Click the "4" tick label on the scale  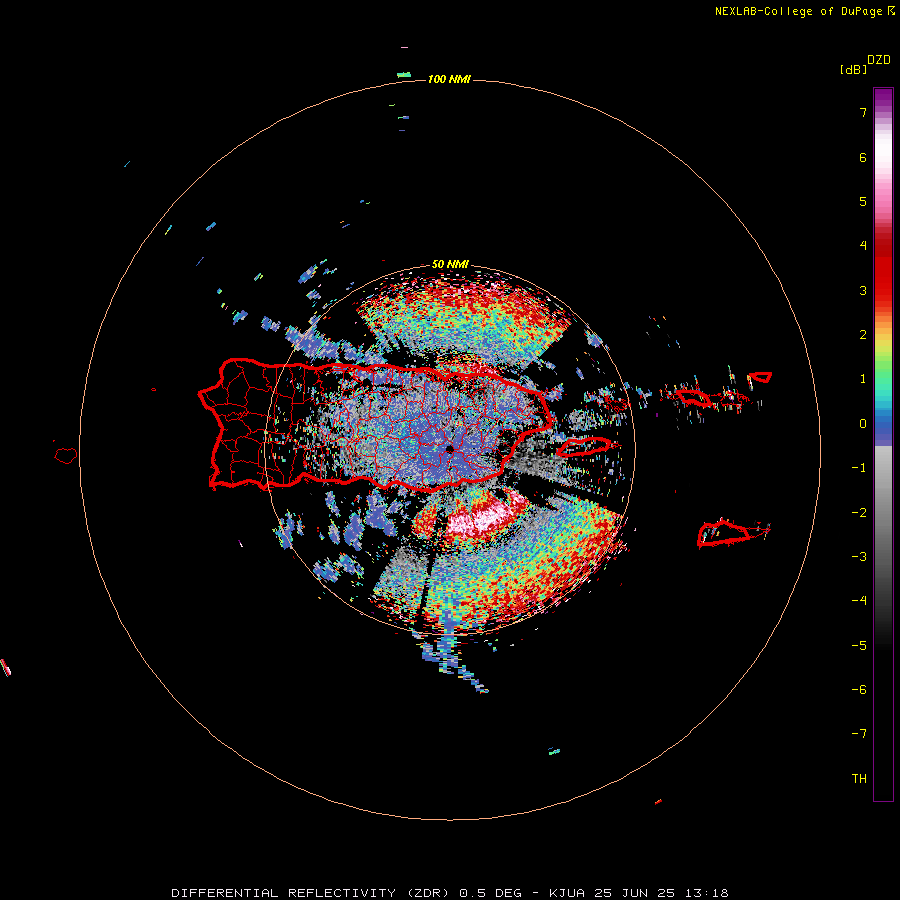(863, 246)
